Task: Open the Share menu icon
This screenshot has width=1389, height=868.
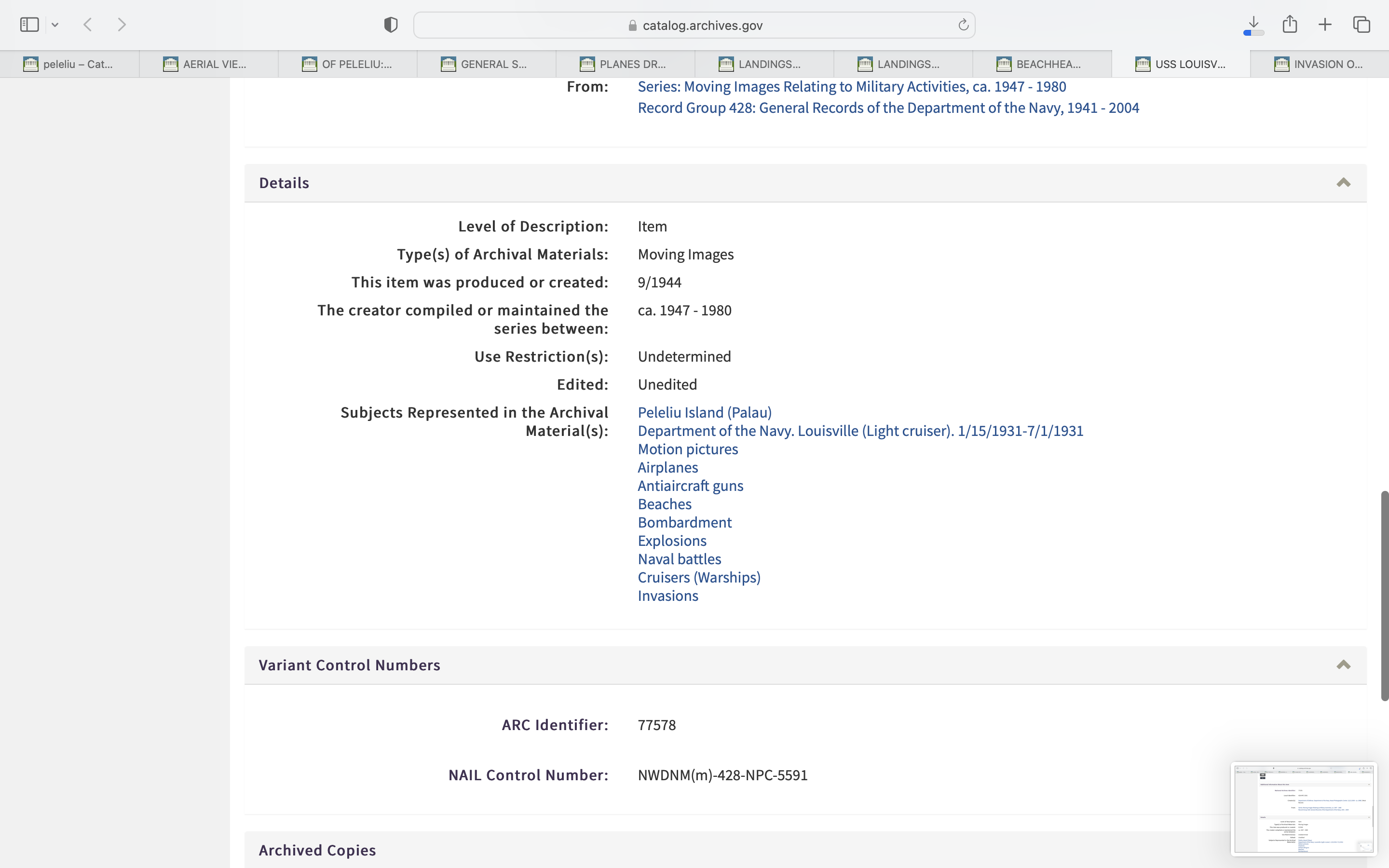Action: (1290, 24)
